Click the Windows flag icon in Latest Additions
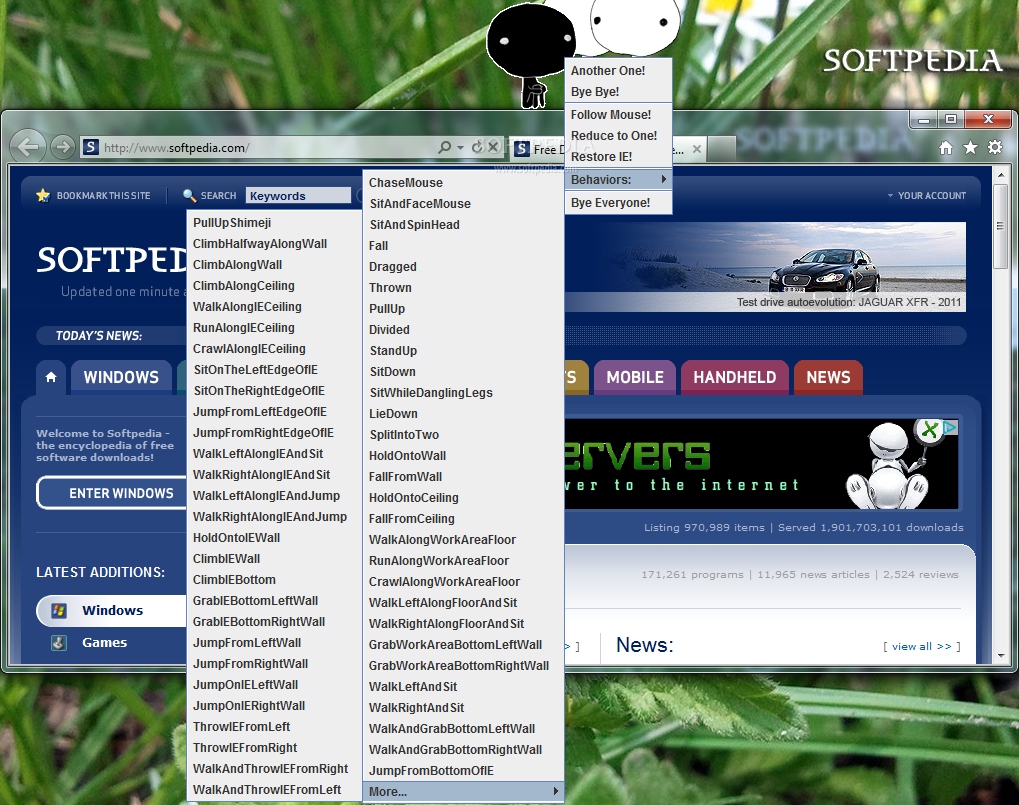Screen dimensions: 1019x805 [x=59, y=610]
